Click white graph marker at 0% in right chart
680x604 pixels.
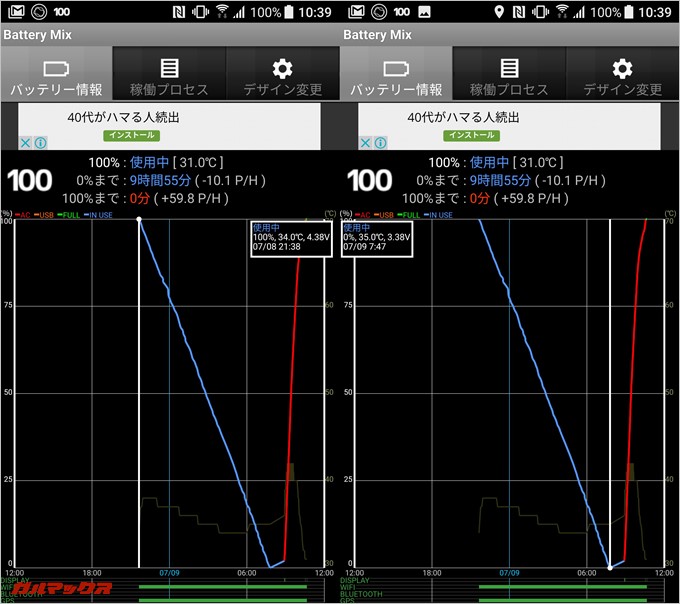(610, 568)
